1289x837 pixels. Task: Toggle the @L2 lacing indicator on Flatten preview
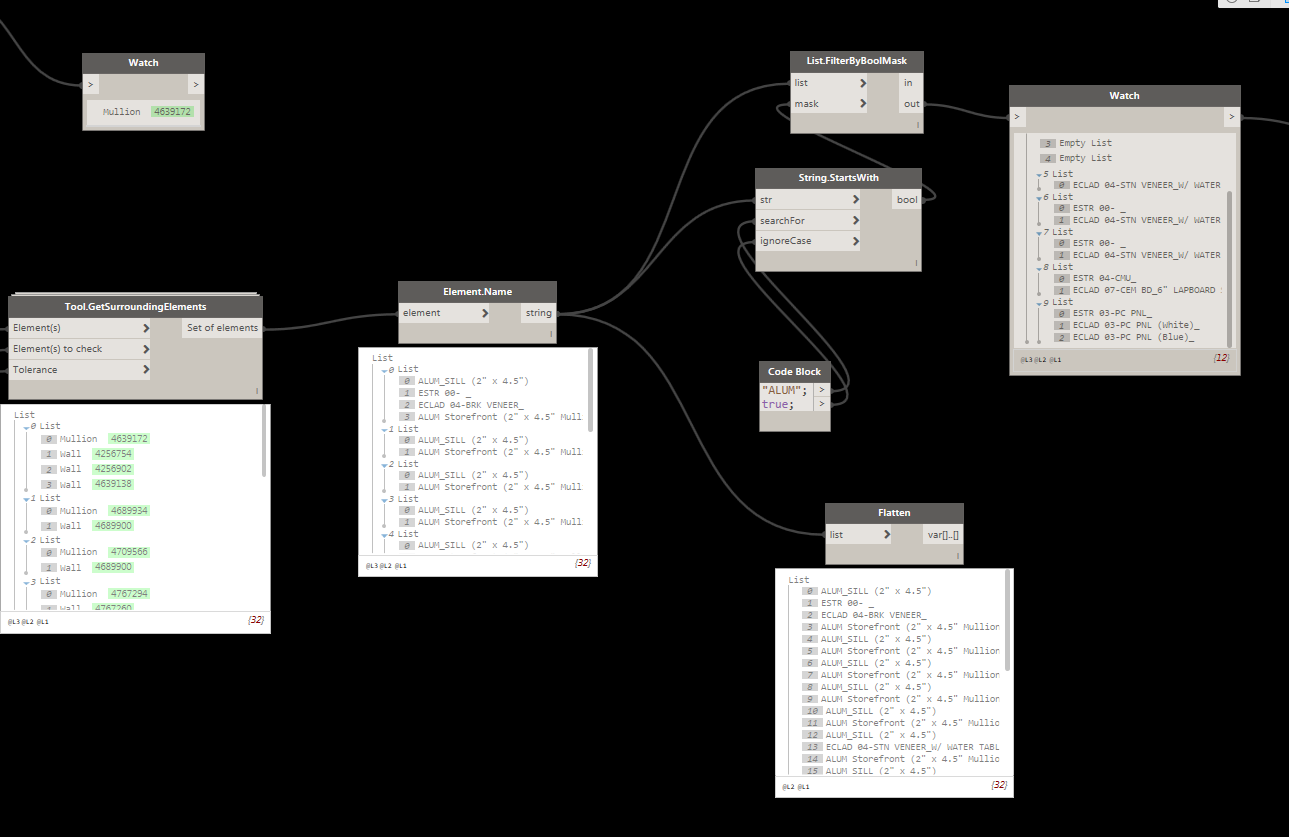coord(787,786)
